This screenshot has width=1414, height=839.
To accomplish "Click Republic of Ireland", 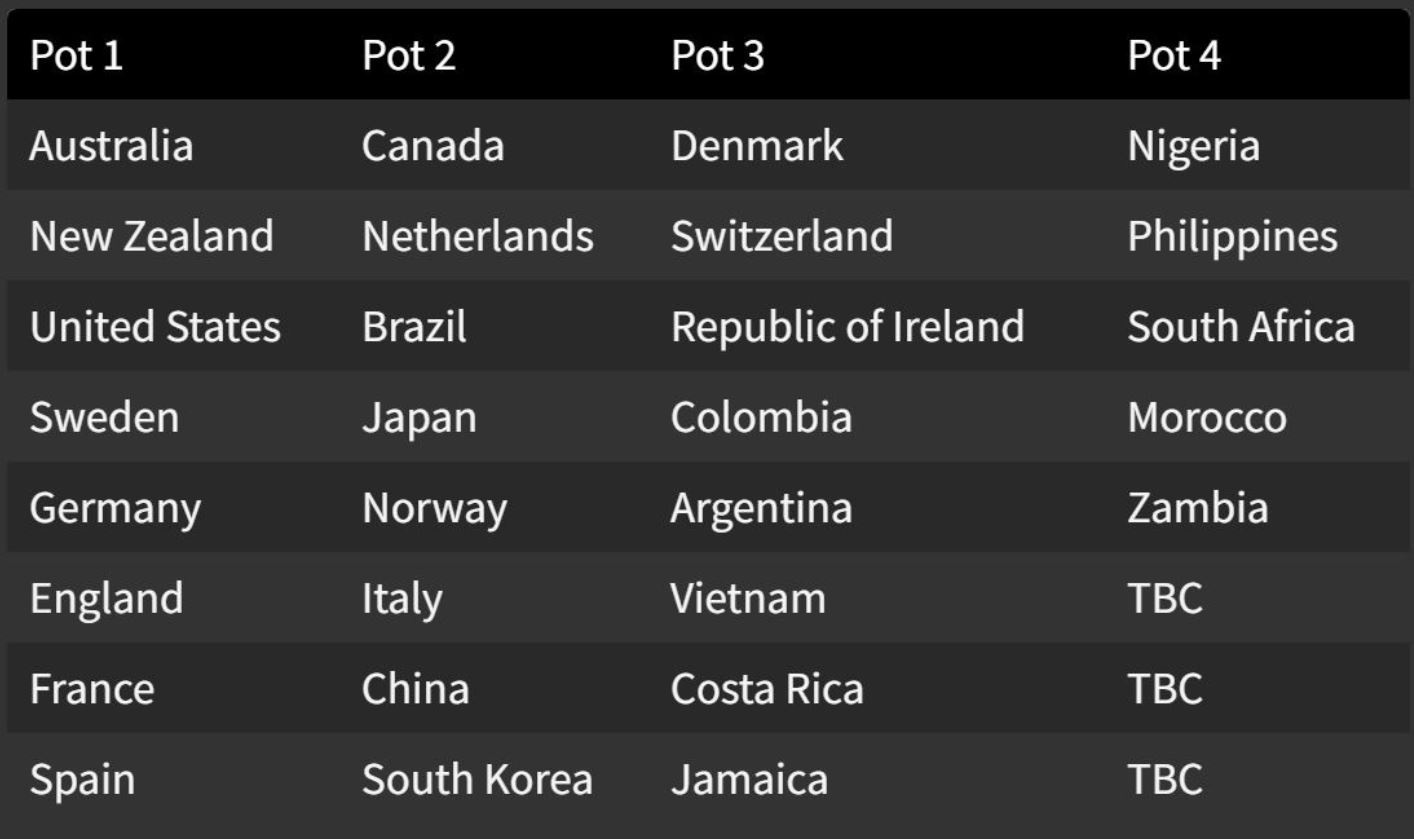I will pos(847,327).
